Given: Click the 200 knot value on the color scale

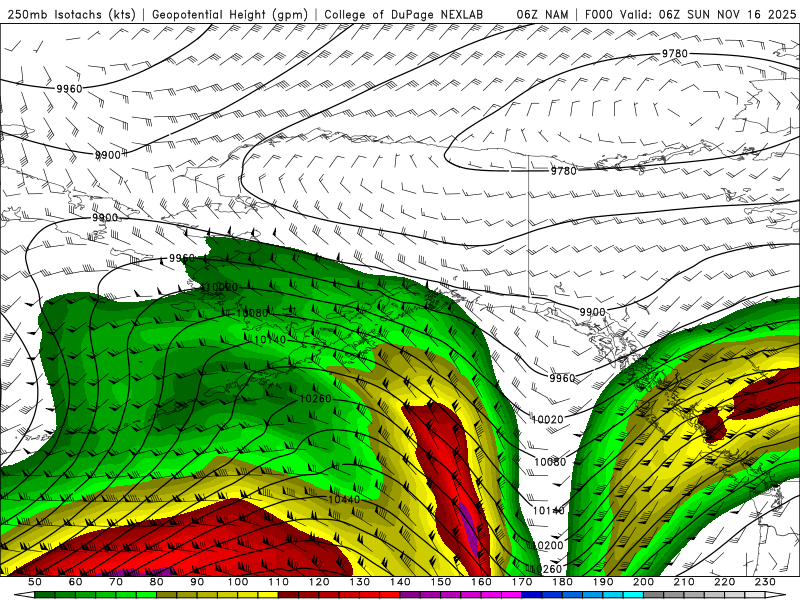Looking at the screenshot, I should click(643, 582).
